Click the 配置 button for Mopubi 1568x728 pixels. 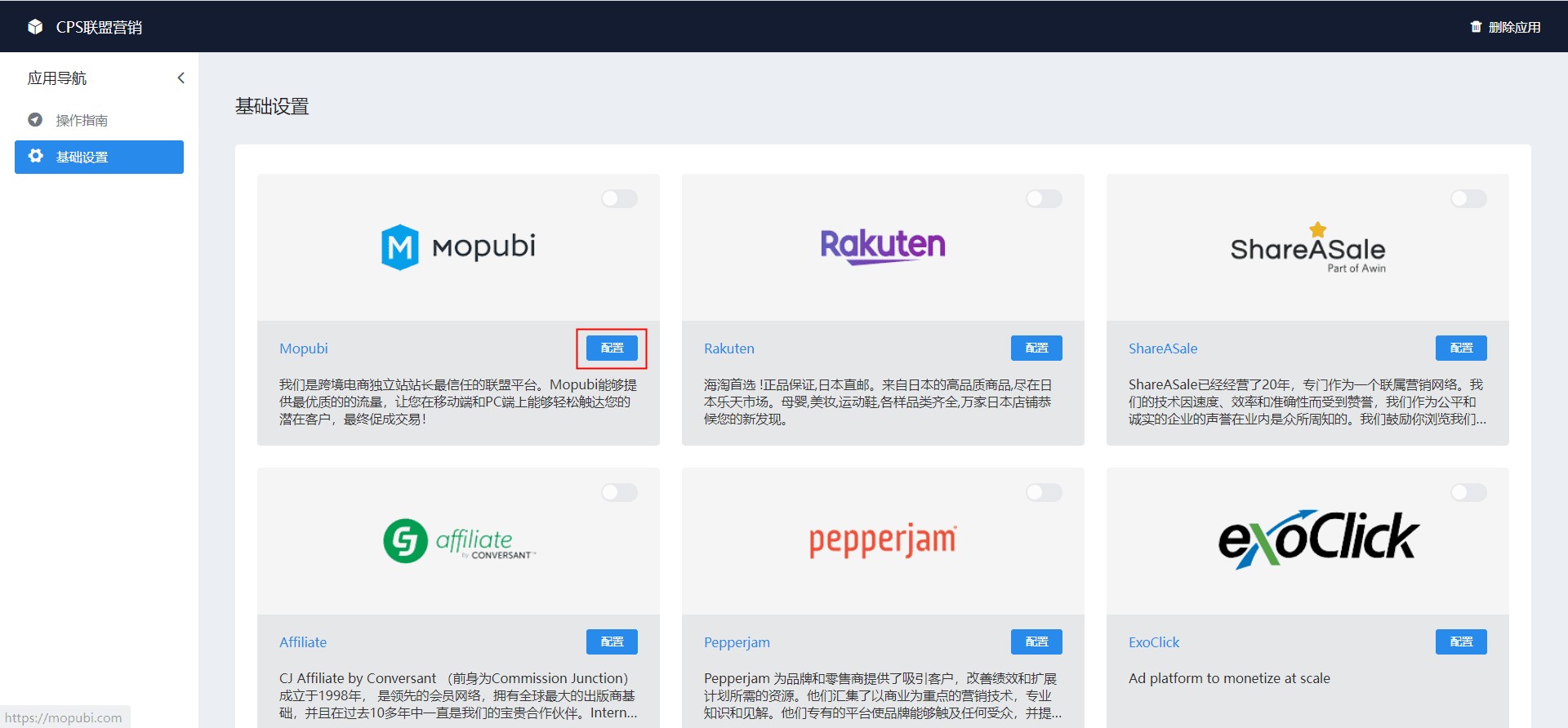coord(612,348)
